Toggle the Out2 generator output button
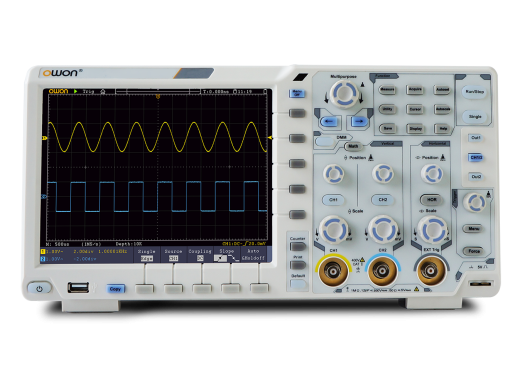520x380 pixels. tap(476, 177)
